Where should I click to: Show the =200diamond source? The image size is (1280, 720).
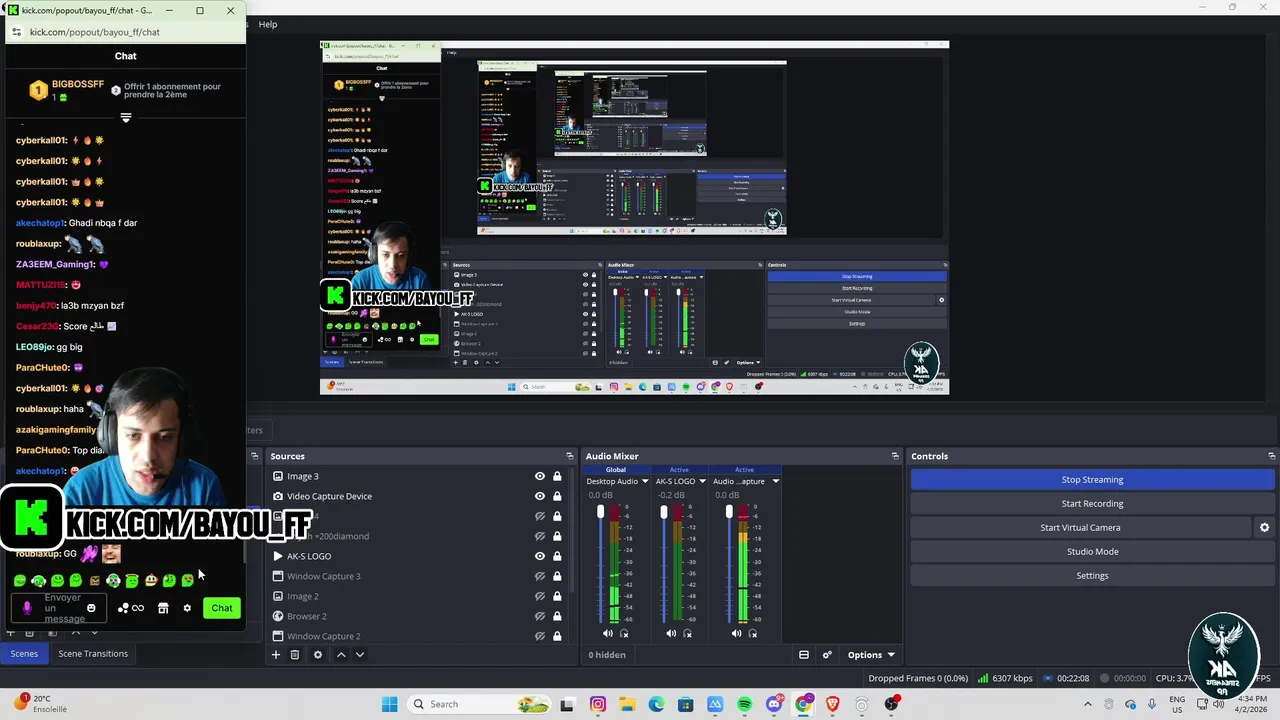click(540, 536)
